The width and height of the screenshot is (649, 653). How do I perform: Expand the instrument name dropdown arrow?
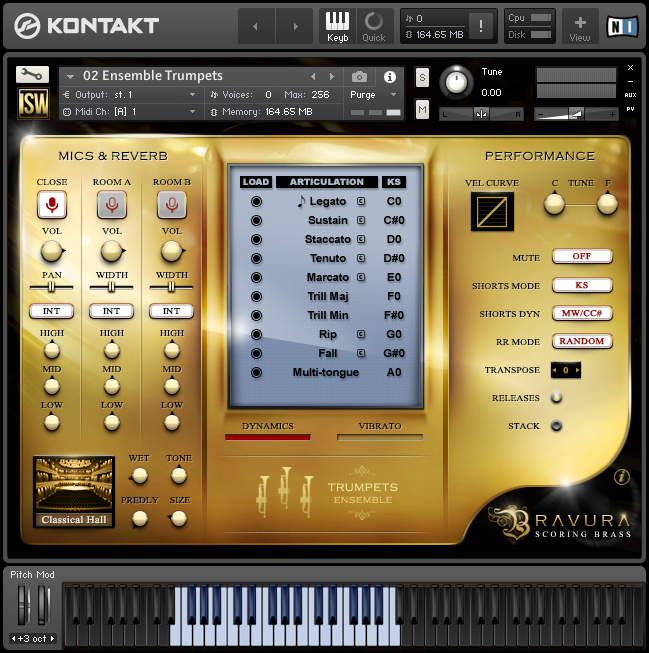pos(70,77)
